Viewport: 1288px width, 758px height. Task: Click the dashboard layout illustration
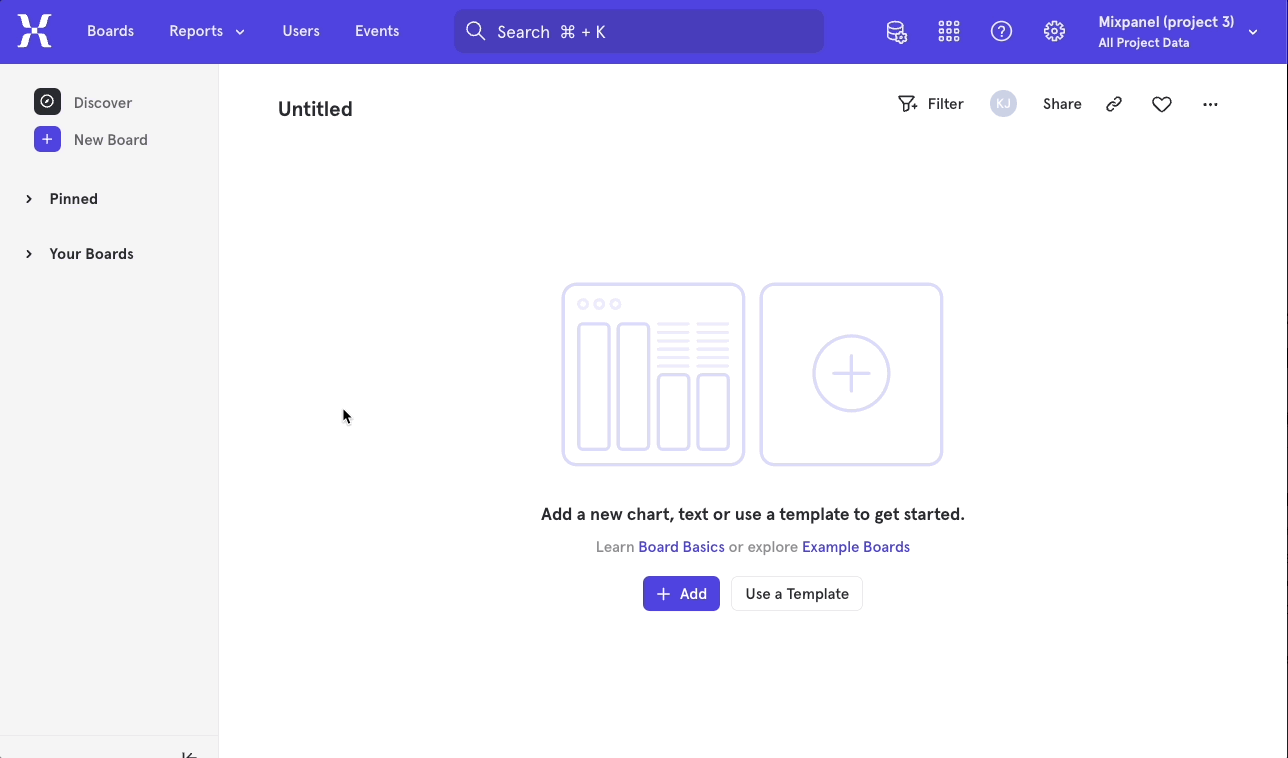pos(653,374)
